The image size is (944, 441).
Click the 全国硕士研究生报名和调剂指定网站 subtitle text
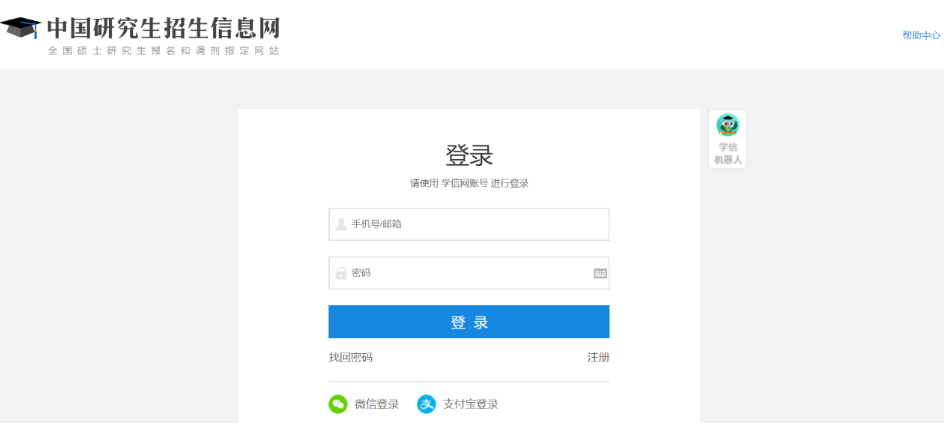tap(163, 51)
